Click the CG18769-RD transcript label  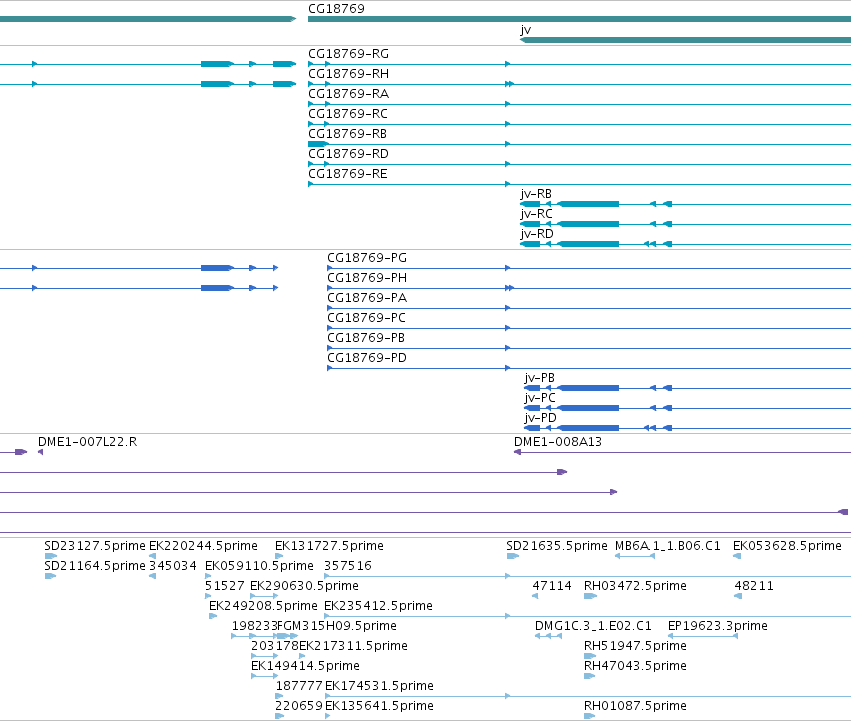(348, 154)
